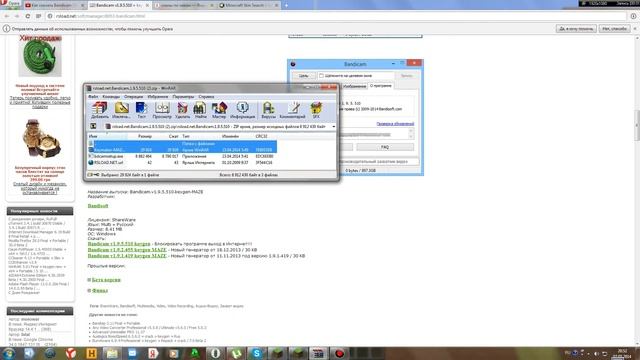640x360 pixels.
Task: Decline Opera usage data prompt (Нет, спасибо)
Action: (x=614, y=29)
